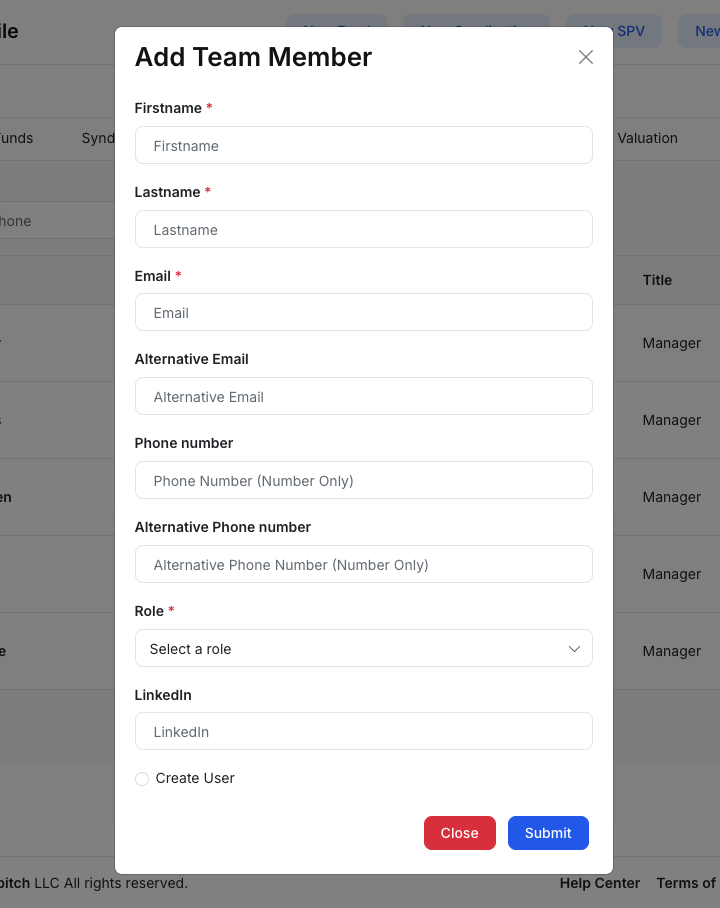720x908 pixels.
Task: Close the Add Team Member dialog with X
Action: [x=586, y=57]
